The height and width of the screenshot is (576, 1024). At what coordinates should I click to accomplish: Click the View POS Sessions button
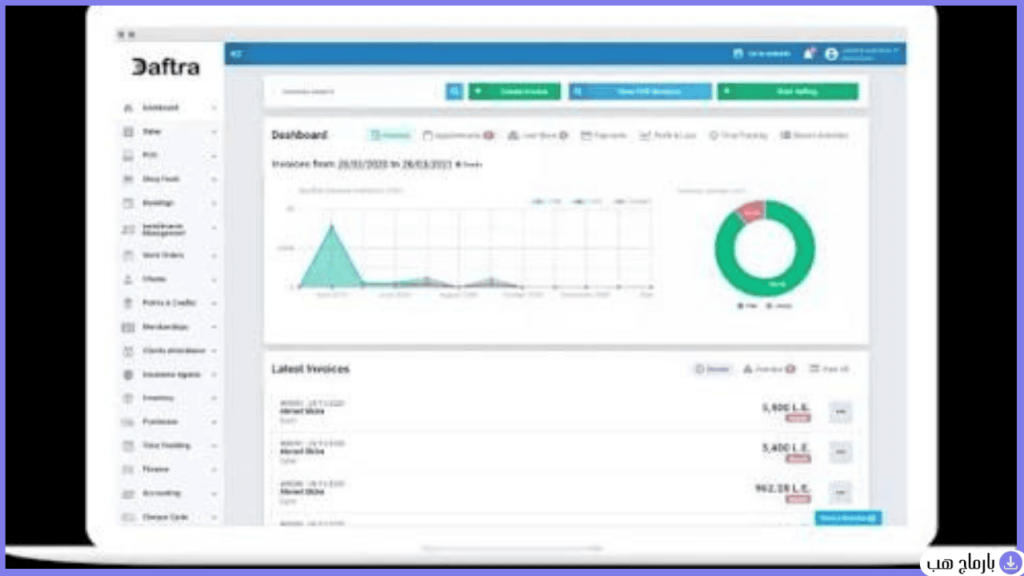point(640,91)
